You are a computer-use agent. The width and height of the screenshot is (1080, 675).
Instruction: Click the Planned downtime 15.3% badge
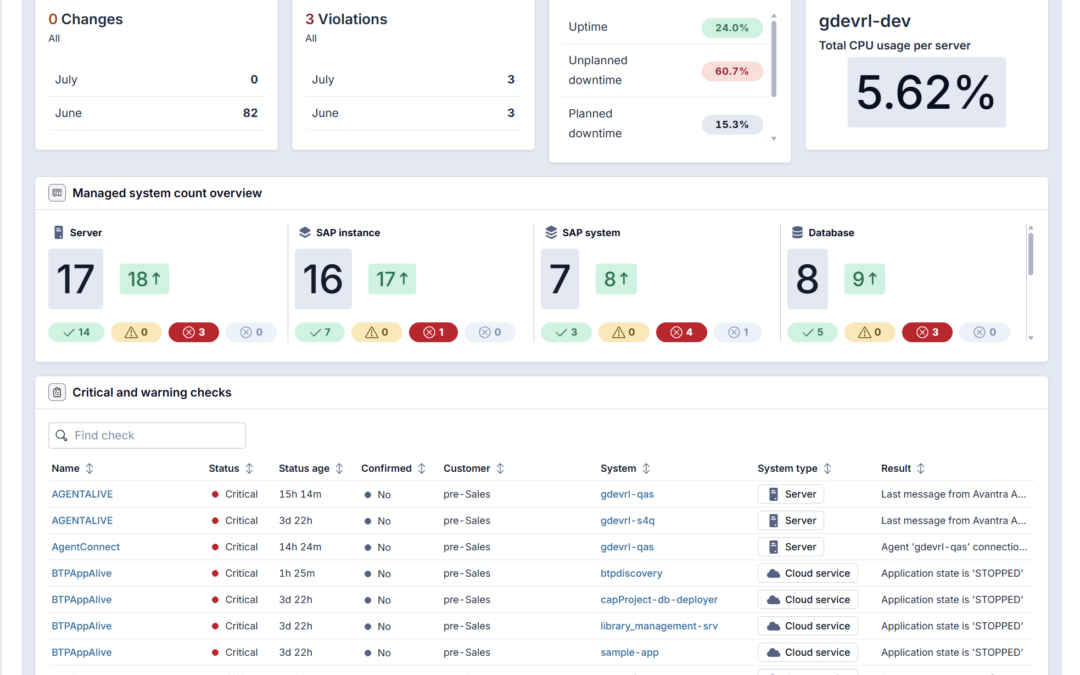pos(731,125)
